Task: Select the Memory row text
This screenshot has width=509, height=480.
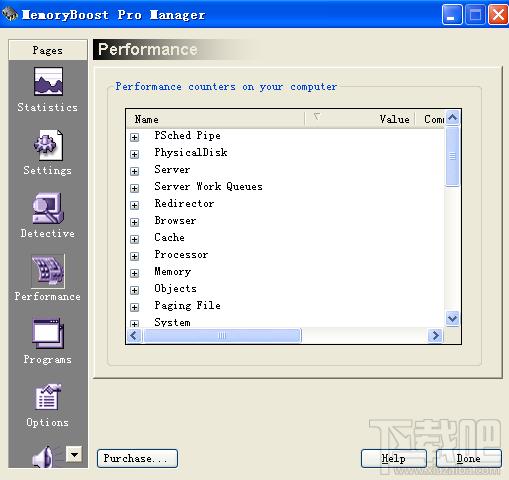Action: point(173,272)
